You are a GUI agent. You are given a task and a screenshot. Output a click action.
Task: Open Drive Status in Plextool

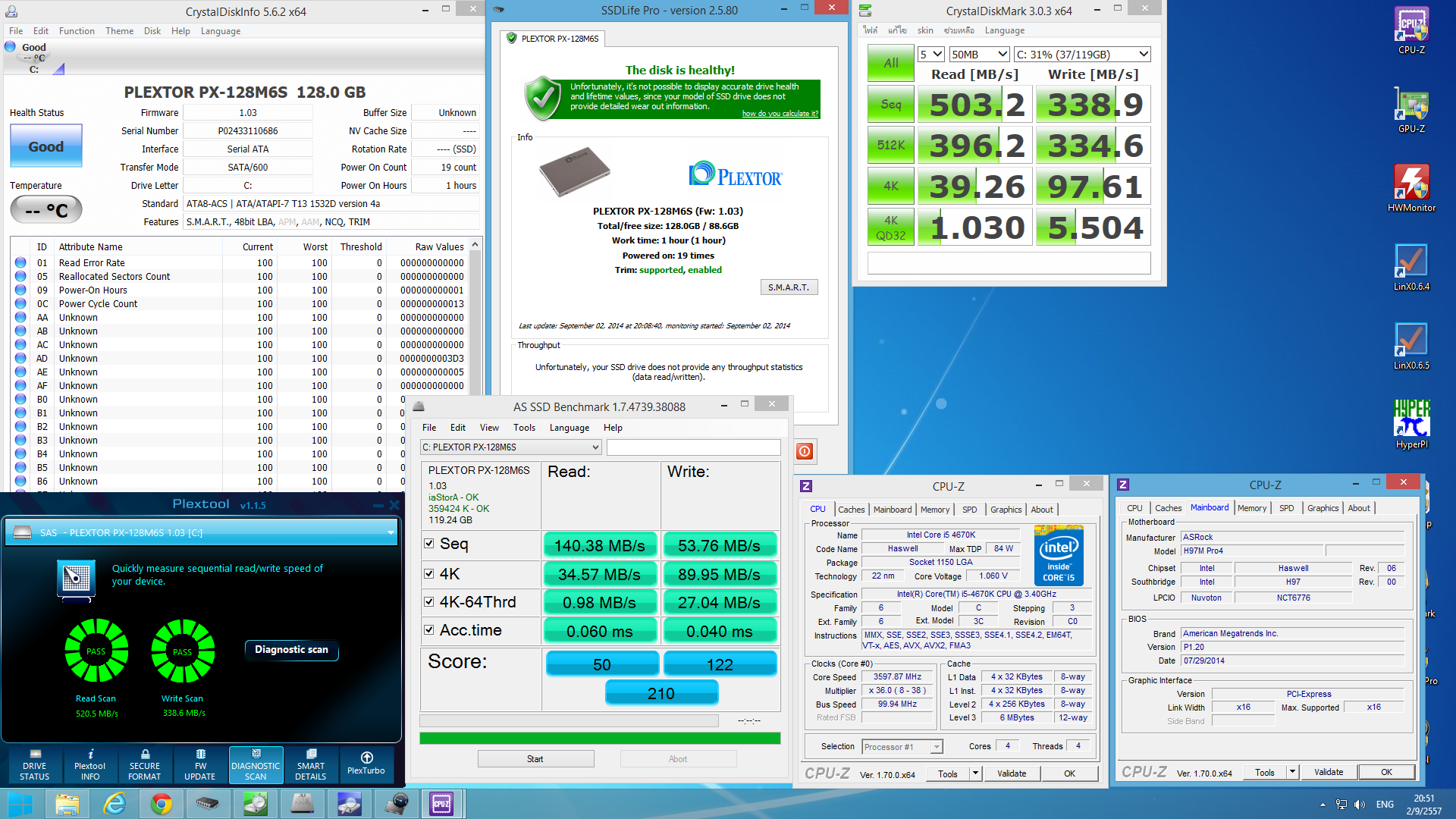point(34,764)
